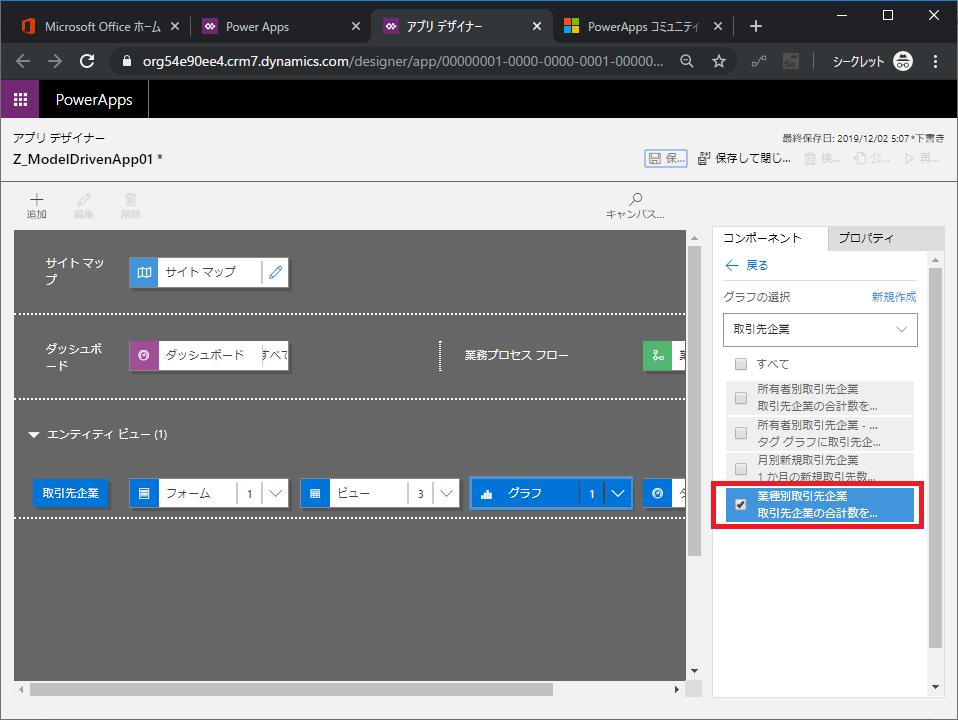Viewport: 958px width, 720px height.
Task: Close the Microsoft Office ホーム tab
Action: 175,26
